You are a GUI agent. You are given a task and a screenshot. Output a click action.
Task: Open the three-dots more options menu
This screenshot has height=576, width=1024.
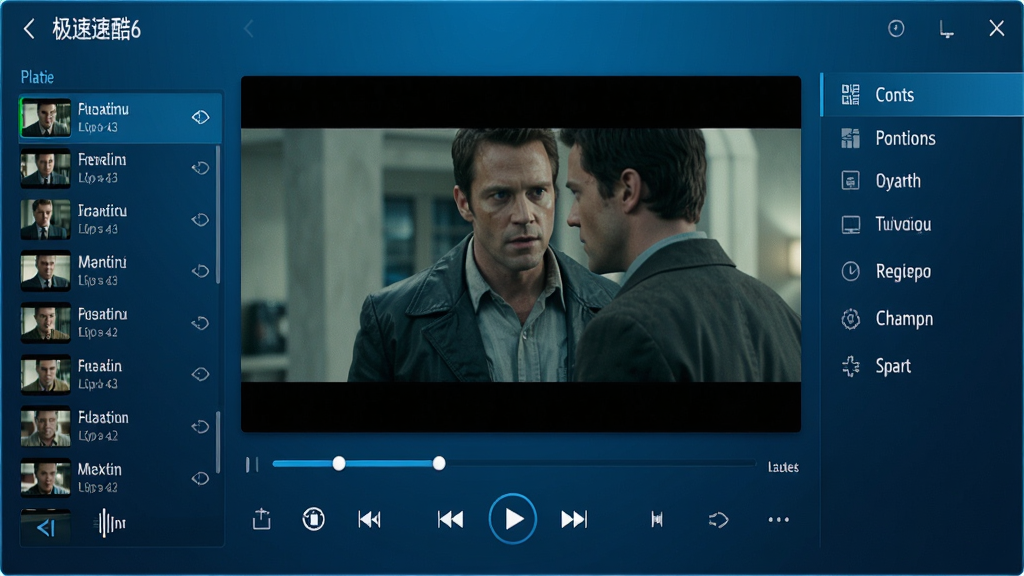778,520
